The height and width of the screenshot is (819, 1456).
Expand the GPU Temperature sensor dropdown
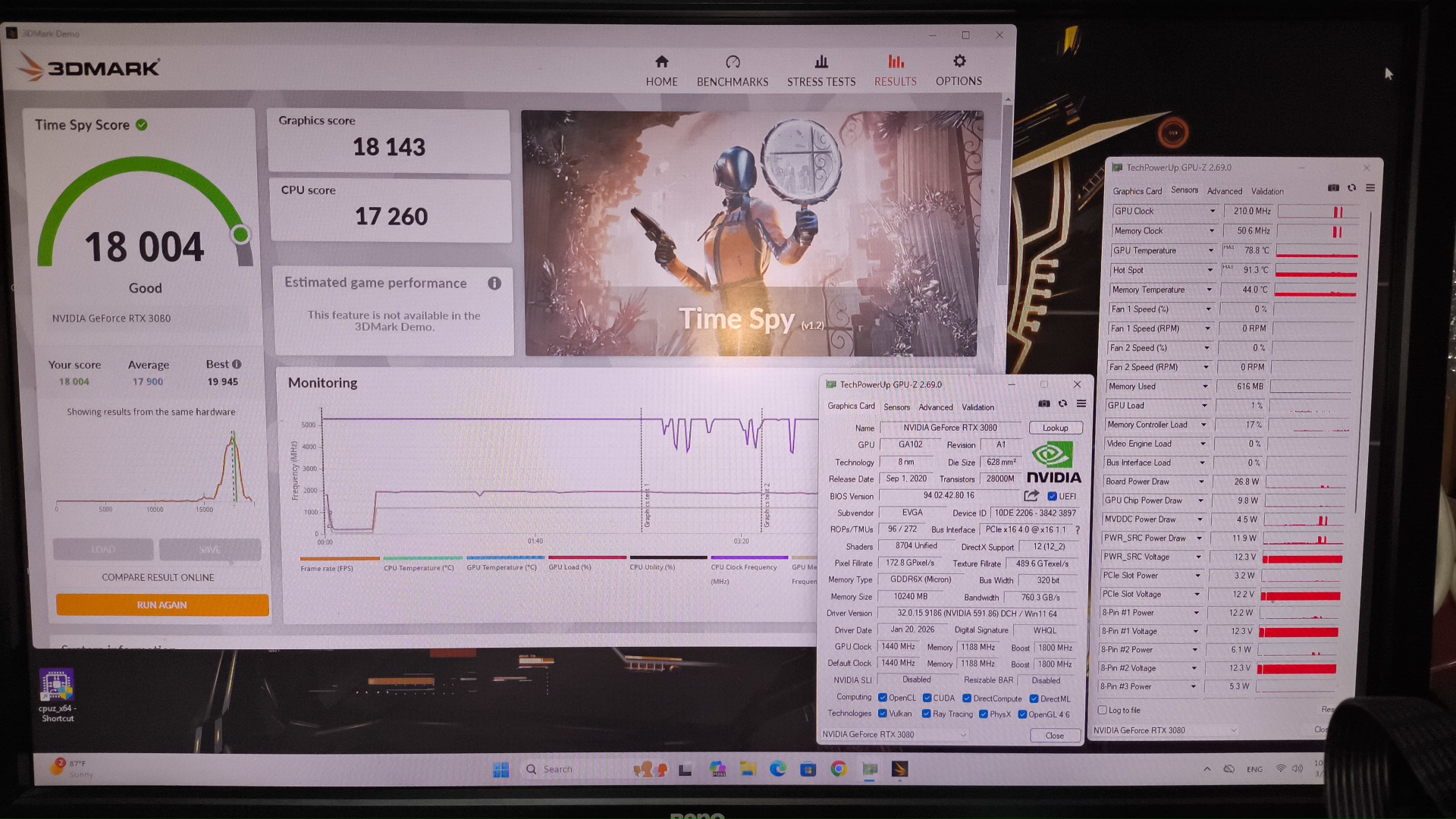(1210, 250)
